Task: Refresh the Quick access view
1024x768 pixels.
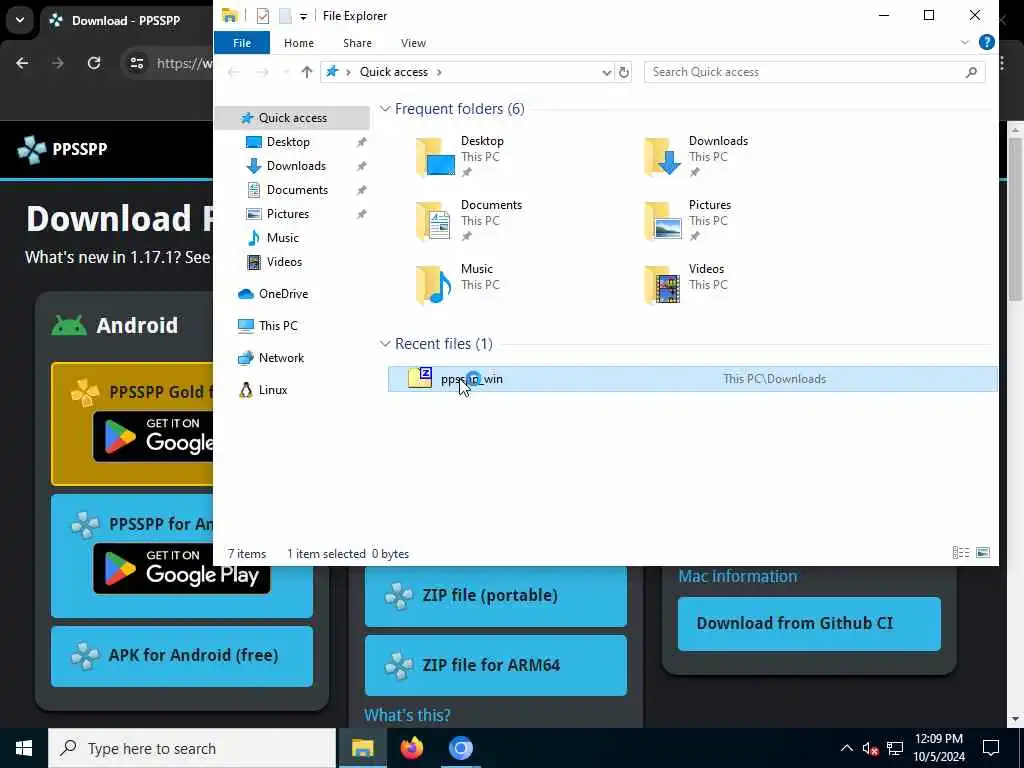Action: click(624, 72)
